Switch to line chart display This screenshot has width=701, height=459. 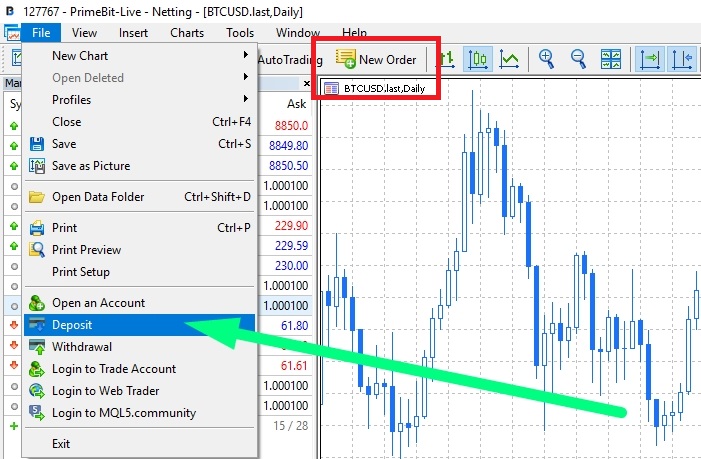point(509,59)
